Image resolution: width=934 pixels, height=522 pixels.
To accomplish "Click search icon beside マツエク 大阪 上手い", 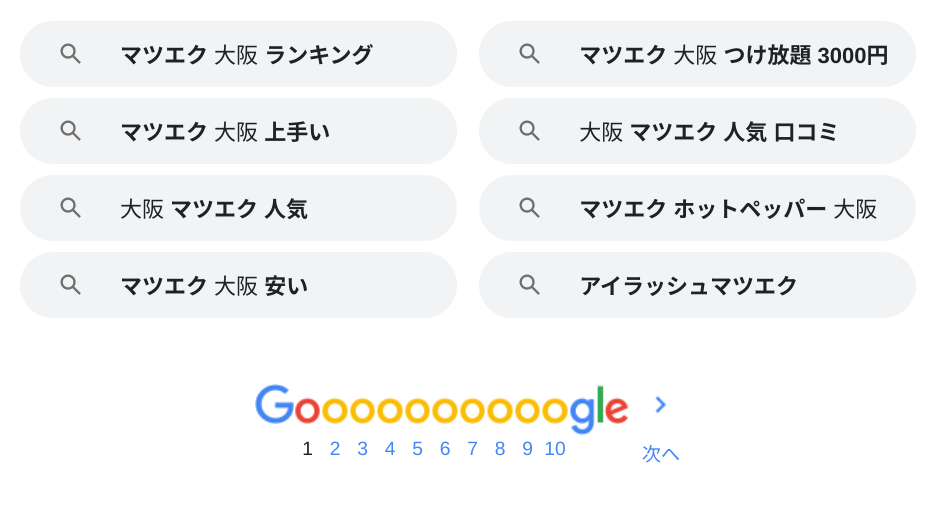I will pos(70,131).
